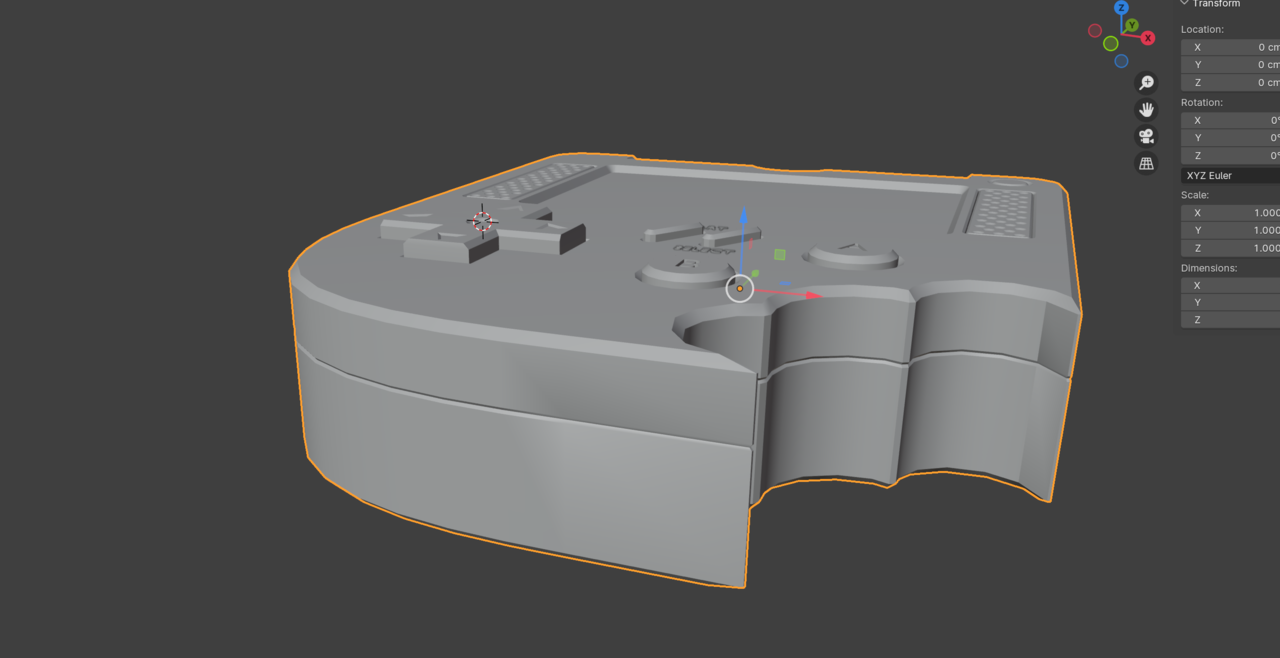The image size is (1280, 658).
Task: Click the Location Z field
Action: tap(1230, 83)
